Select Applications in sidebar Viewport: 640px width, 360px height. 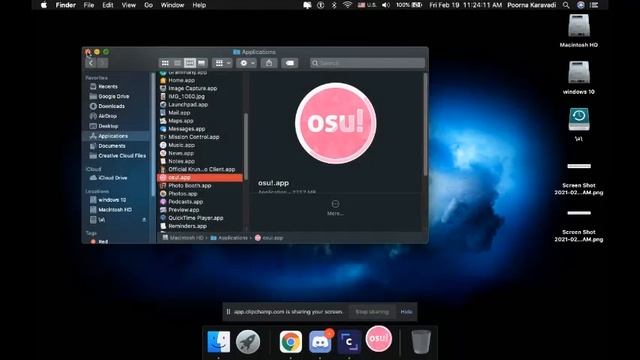point(117,136)
